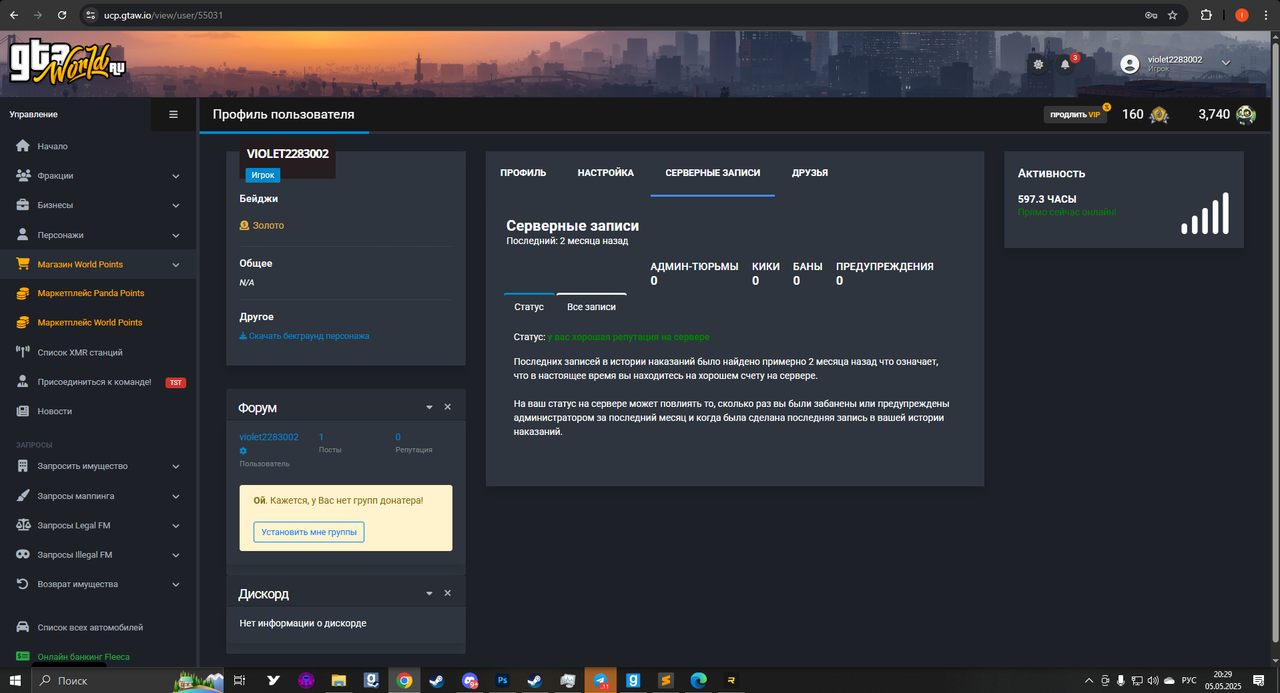Screen dimensions: 1280x693
Task: Switch to the Настройка tab
Action: (x=606, y=173)
